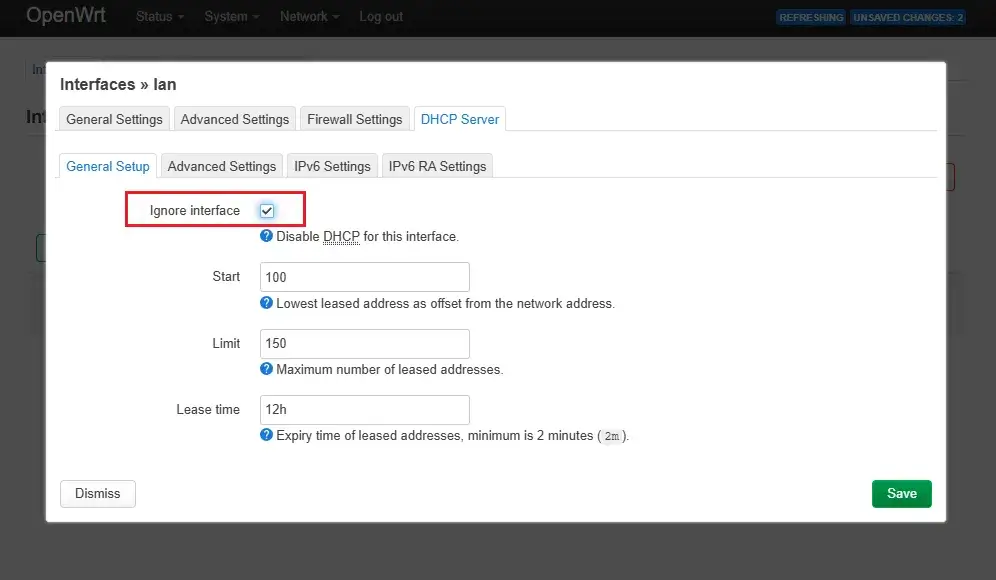Click the Unsaved Changes indicator
This screenshot has height=580, width=996.
click(x=908, y=17)
